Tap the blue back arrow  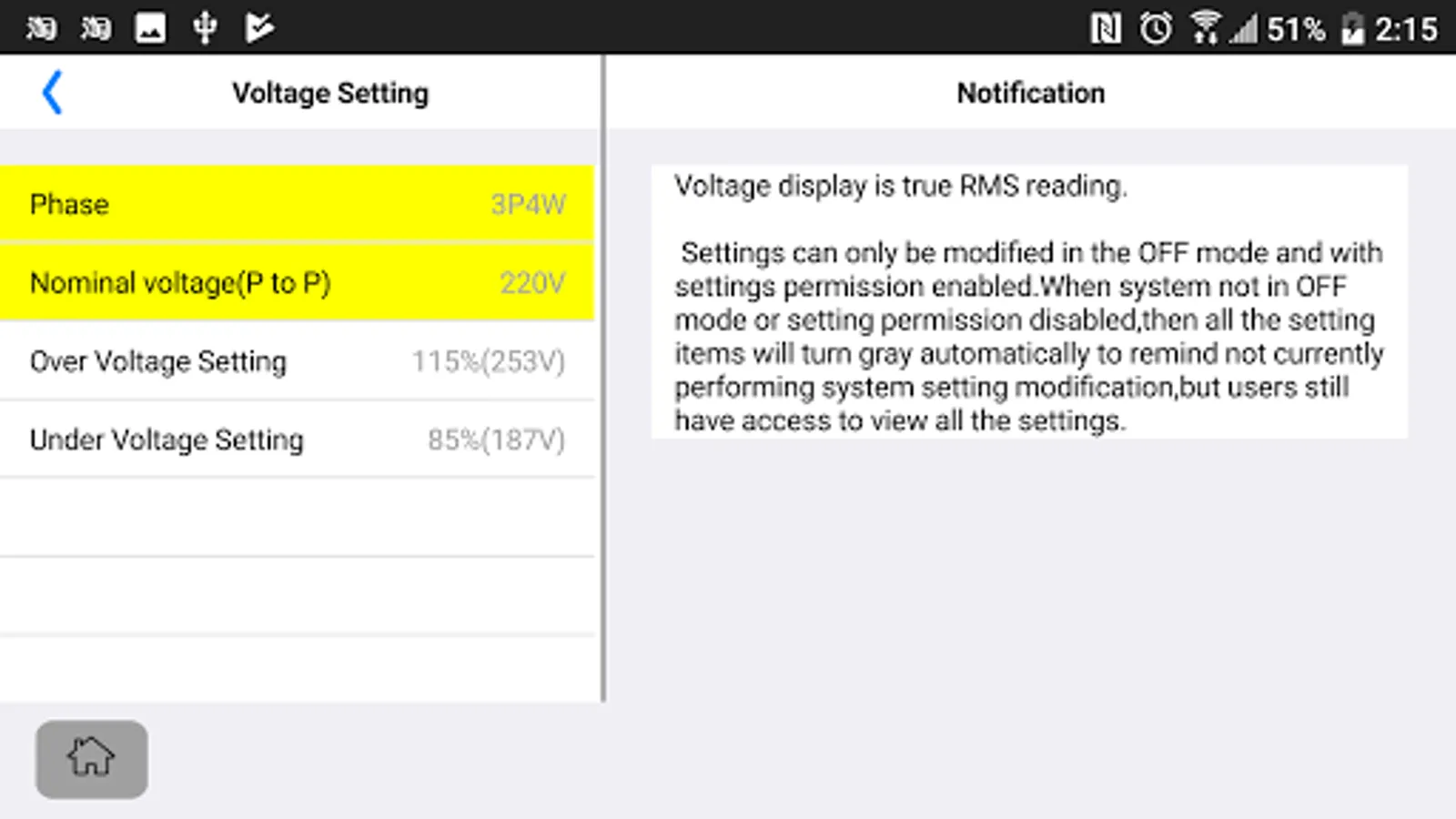pyautogui.click(x=53, y=93)
